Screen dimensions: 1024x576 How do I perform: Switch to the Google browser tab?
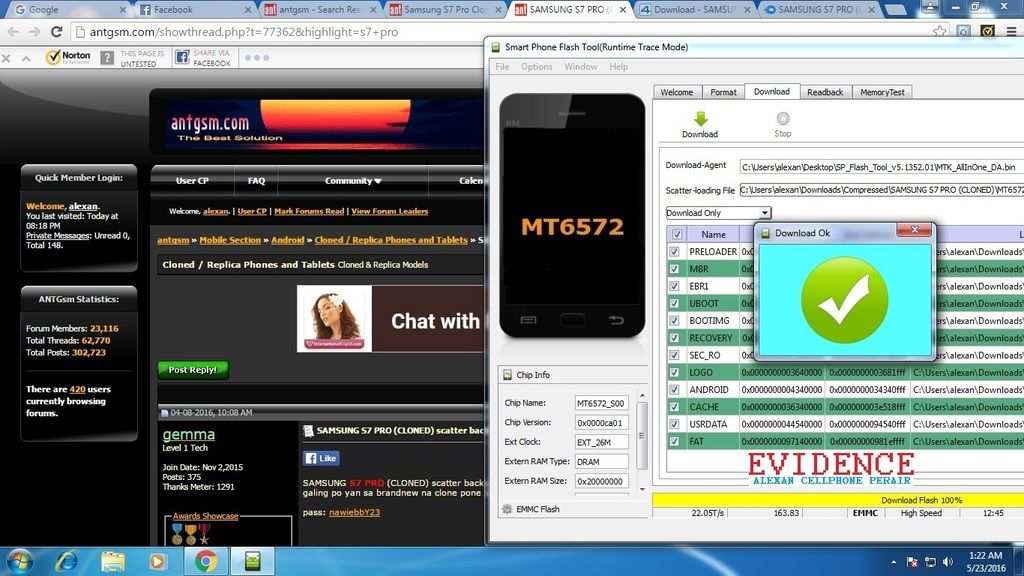[x=69, y=10]
